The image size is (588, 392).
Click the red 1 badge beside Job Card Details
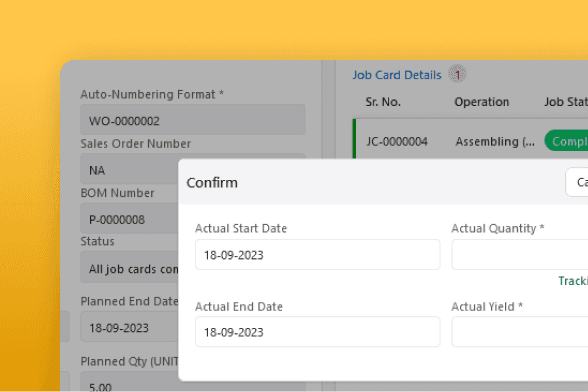point(457,74)
